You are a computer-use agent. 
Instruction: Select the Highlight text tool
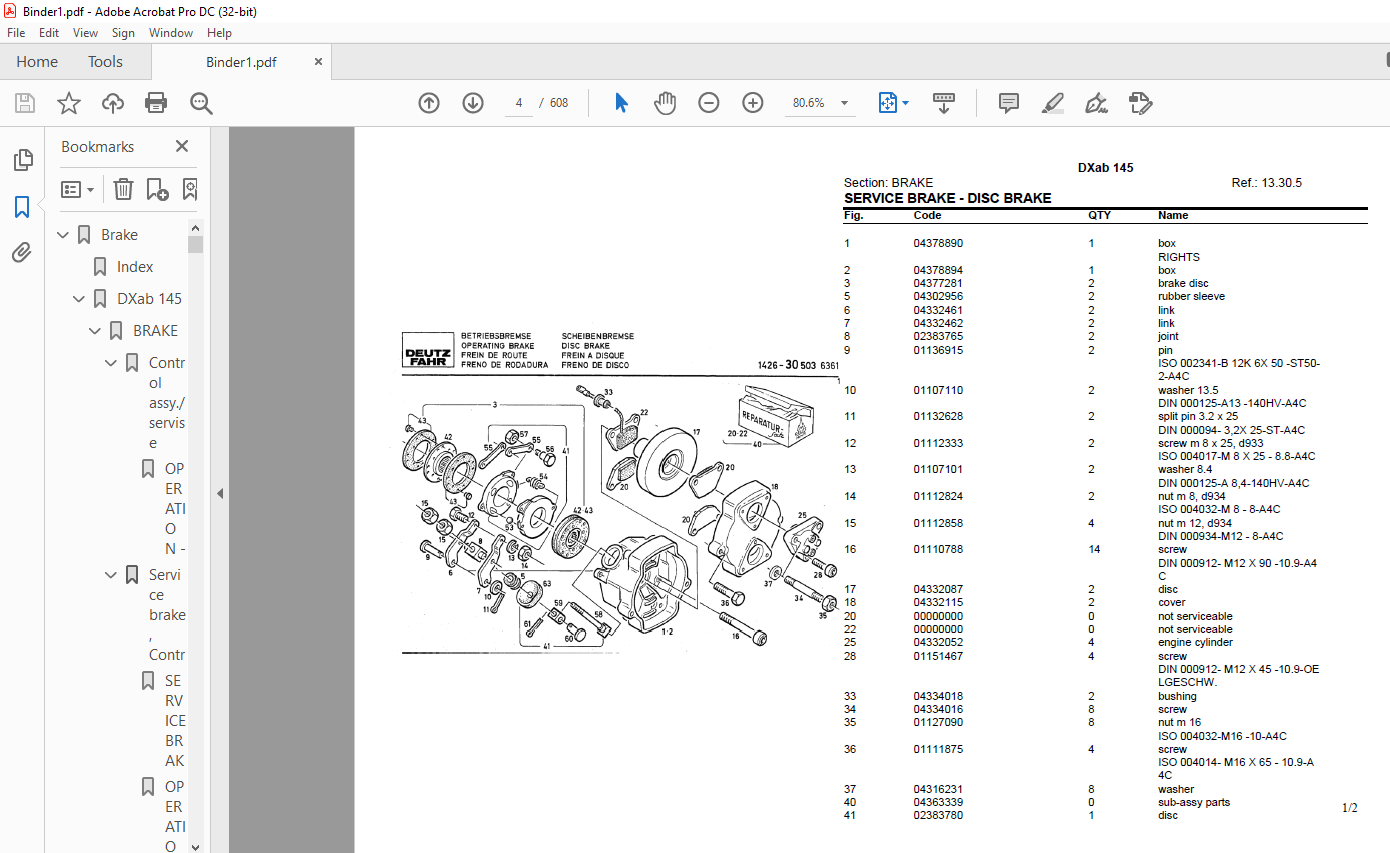point(1053,103)
